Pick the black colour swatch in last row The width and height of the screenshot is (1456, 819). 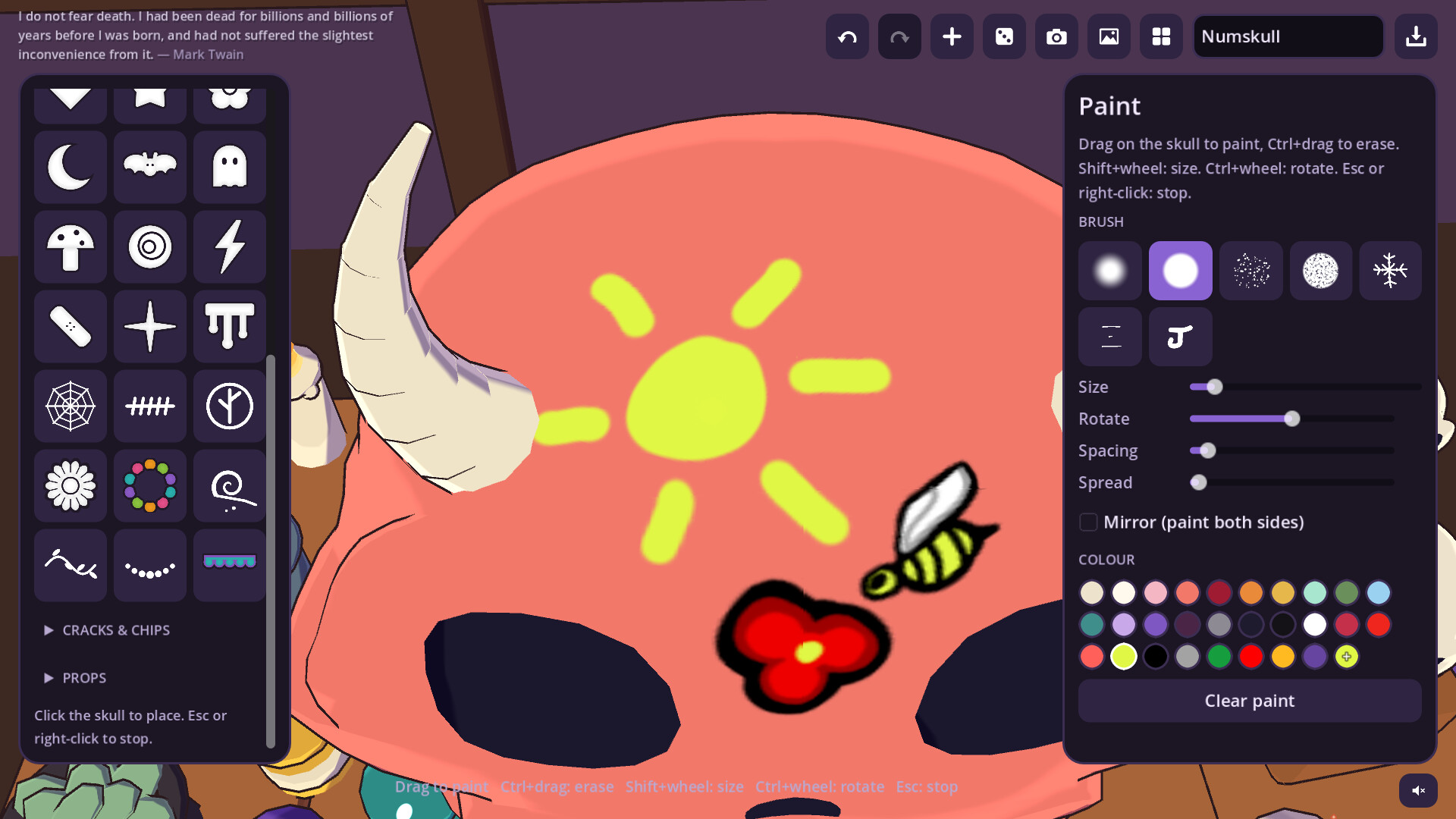1156,656
